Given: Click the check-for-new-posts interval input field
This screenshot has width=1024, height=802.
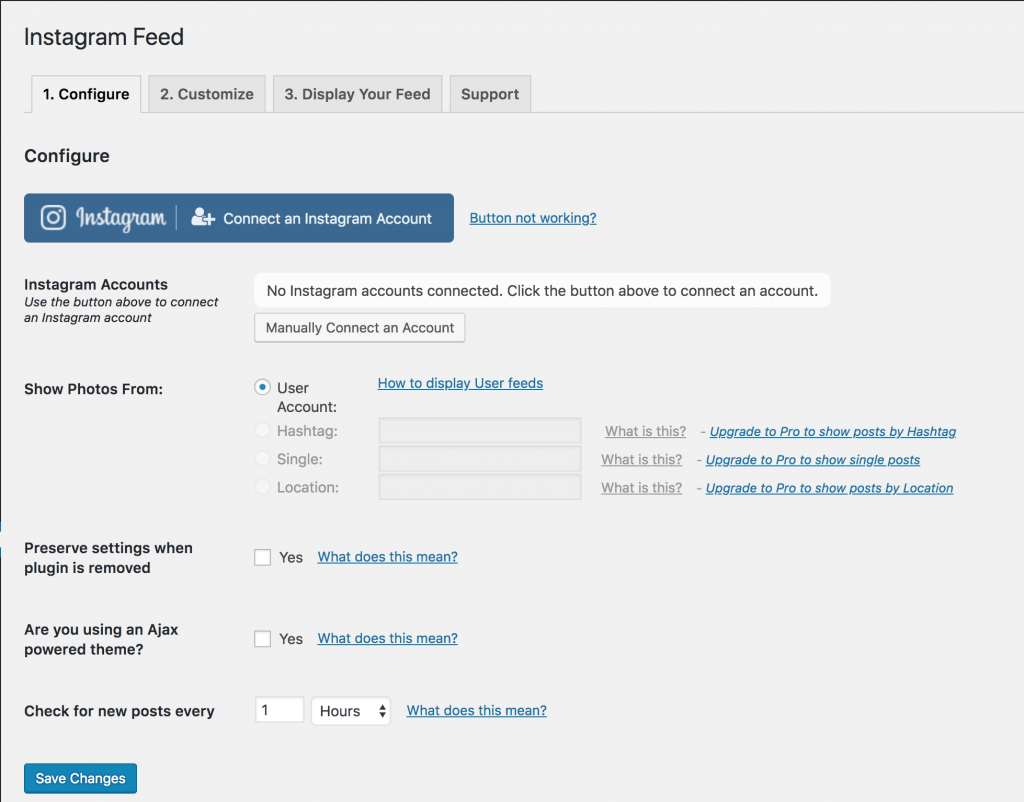Looking at the screenshot, I should click(279, 709).
